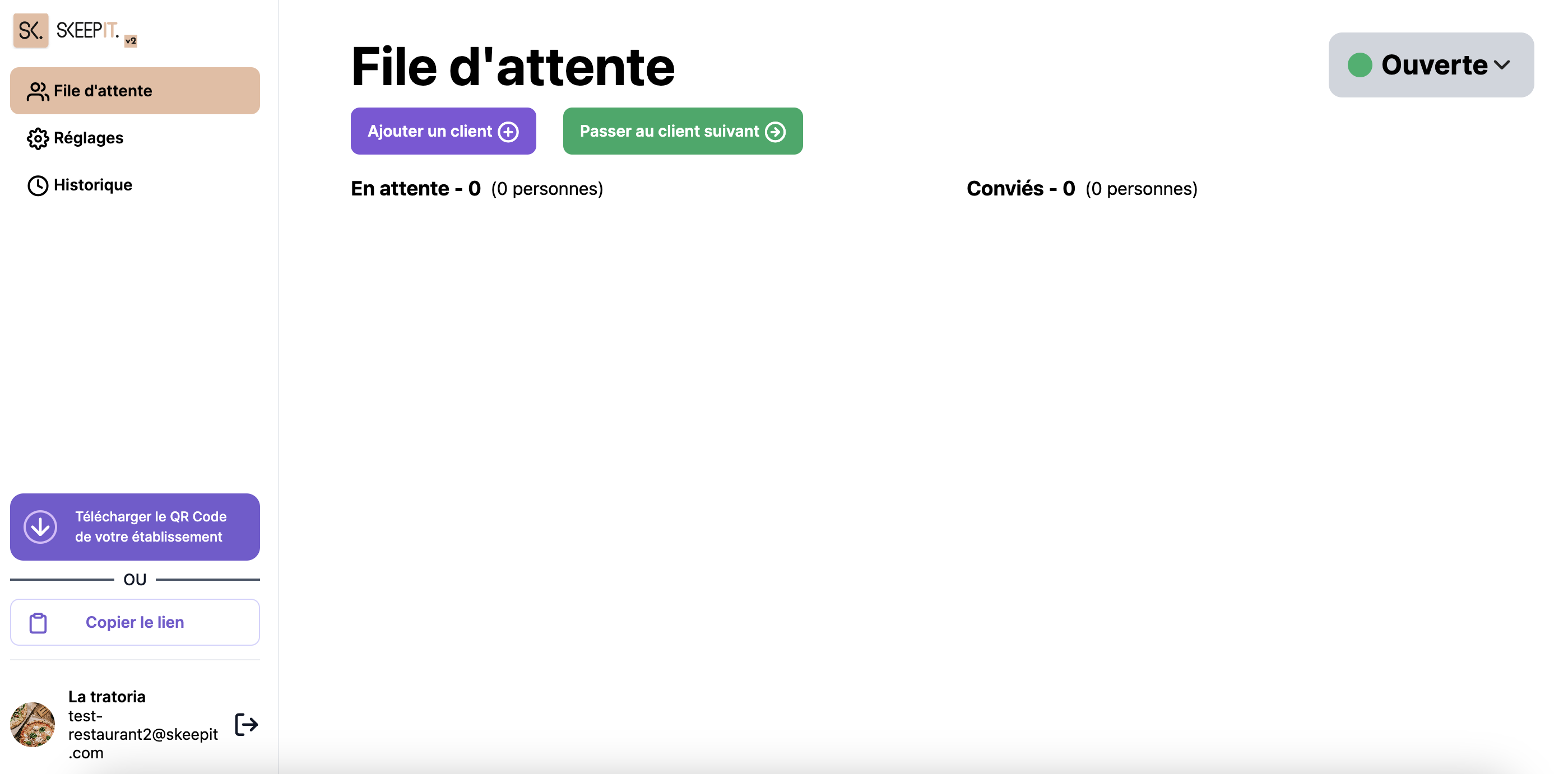1568x774 pixels.
Task: Click 'Copier le lien' to copy link
Action: click(135, 622)
